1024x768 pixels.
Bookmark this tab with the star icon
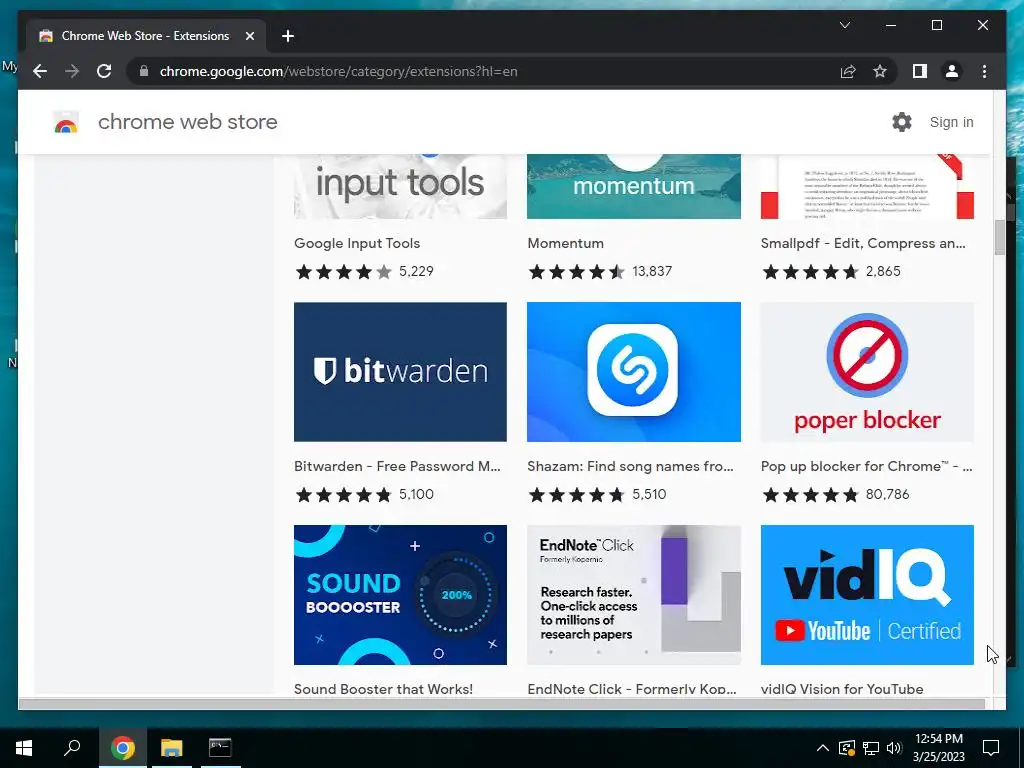[880, 71]
